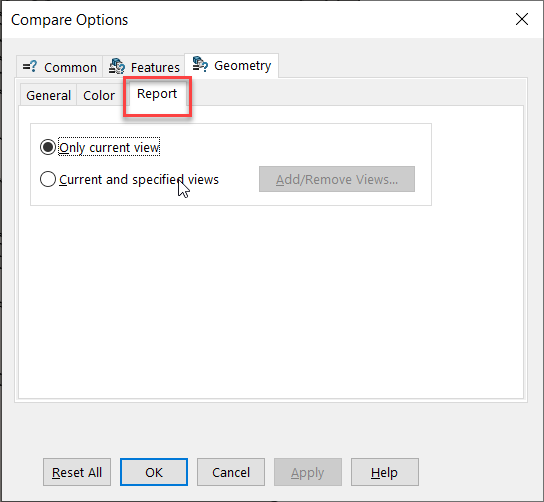
Task: Confirm with the OK button
Action: point(154,472)
